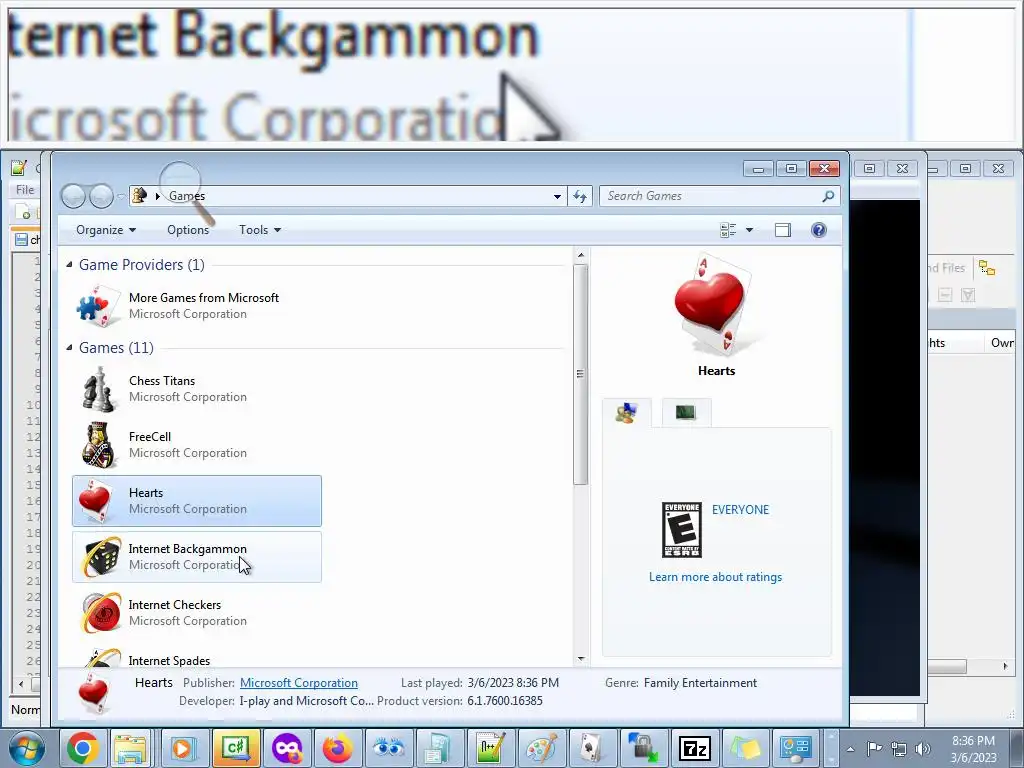This screenshot has width=1024, height=768.
Task: Open the sticky notes taskbar icon
Action: pyautogui.click(x=744, y=748)
